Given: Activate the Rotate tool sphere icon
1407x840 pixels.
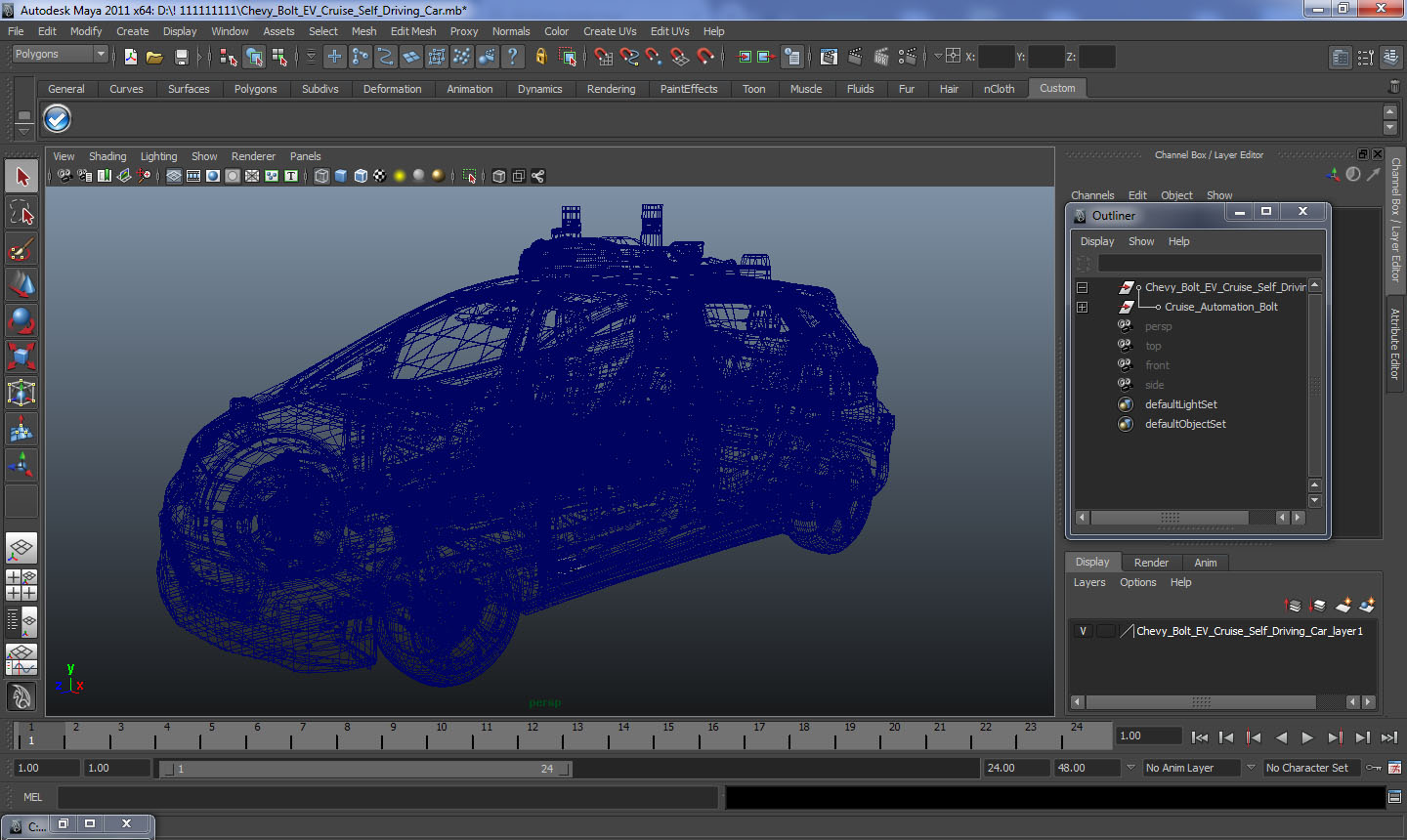Looking at the screenshot, I should [21, 320].
